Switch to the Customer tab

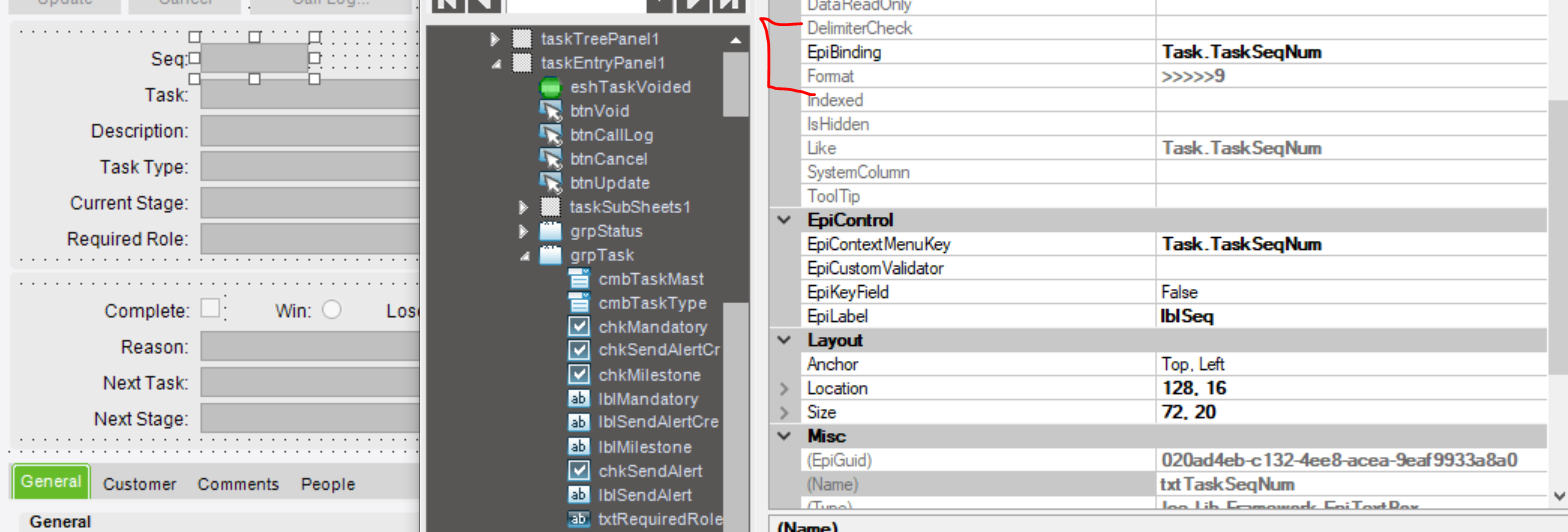click(x=140, y=484)
